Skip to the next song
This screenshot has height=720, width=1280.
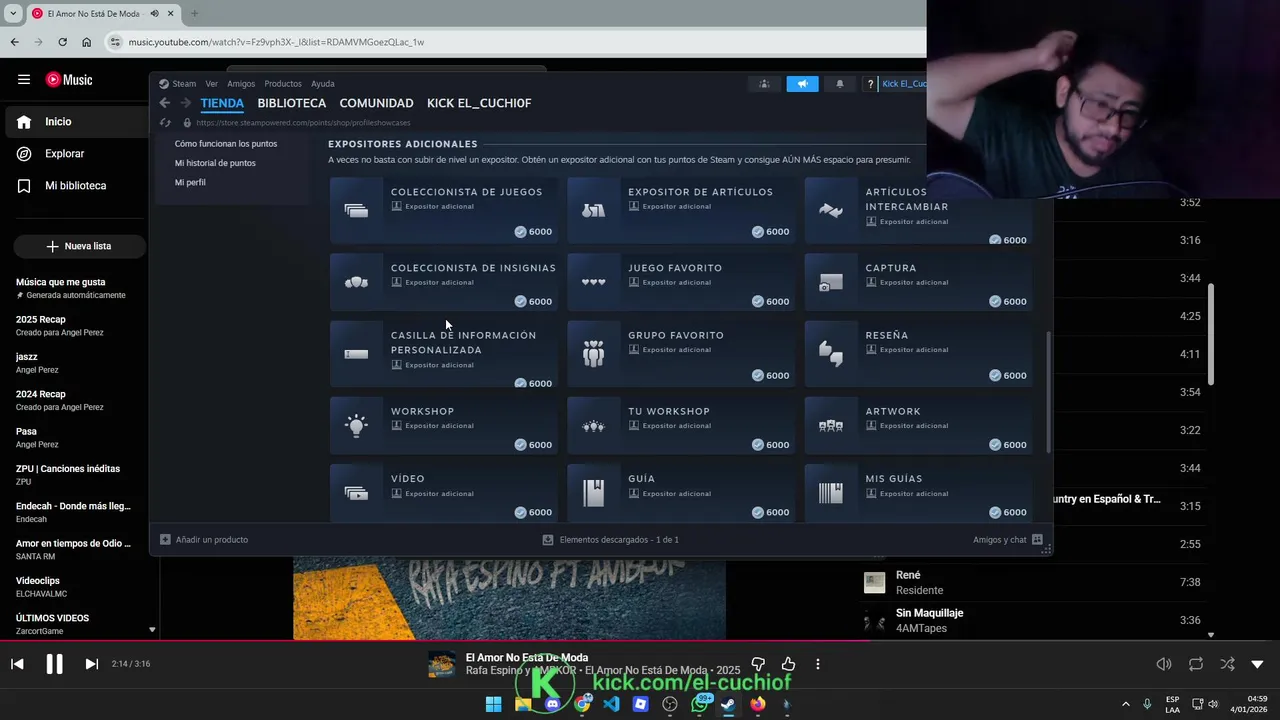point(91,664)
